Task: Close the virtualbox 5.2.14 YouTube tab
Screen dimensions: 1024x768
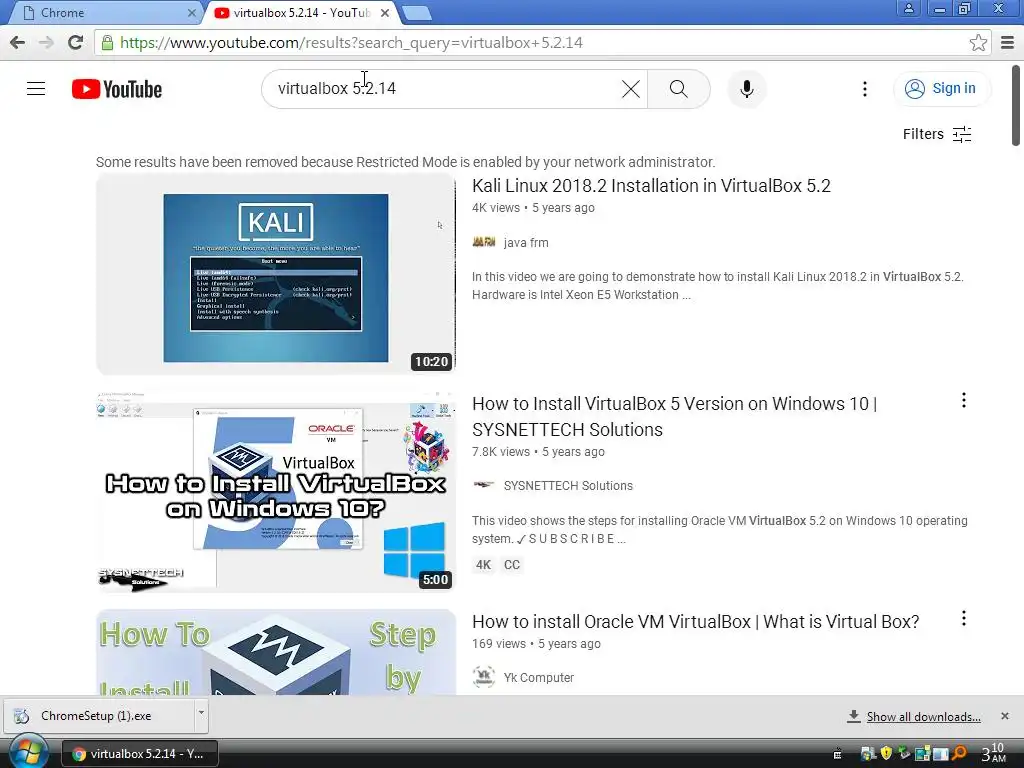Action: 385,12
